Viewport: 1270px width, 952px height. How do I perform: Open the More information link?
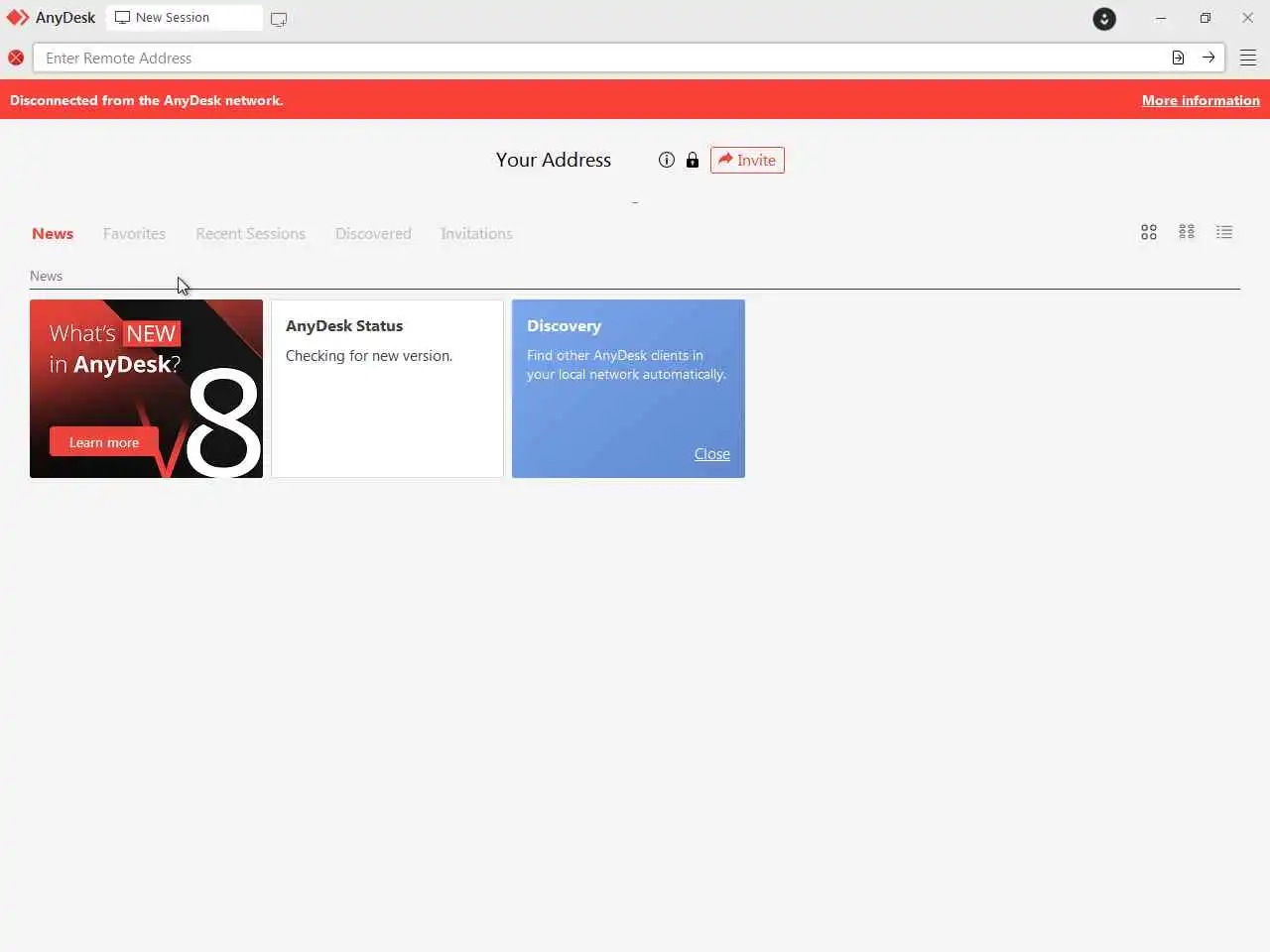click(1201, 100)
